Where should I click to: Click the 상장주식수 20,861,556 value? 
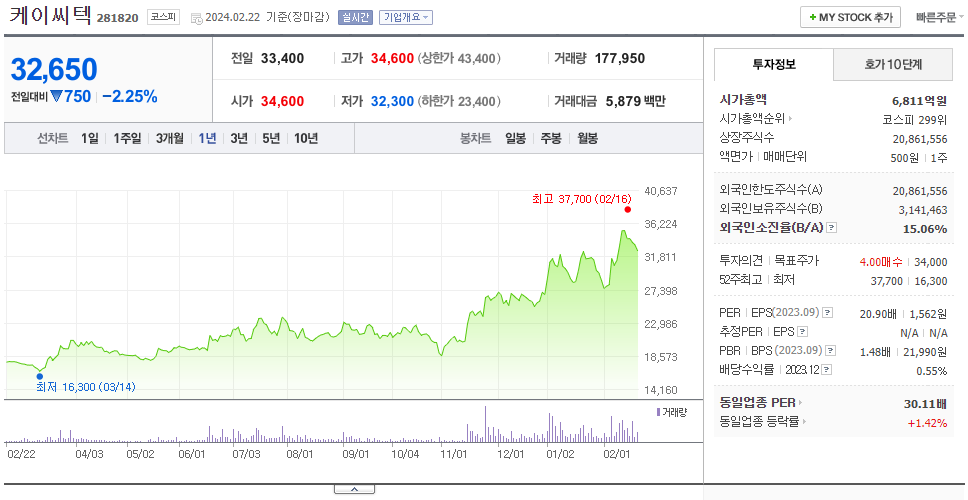pos(920,139)
